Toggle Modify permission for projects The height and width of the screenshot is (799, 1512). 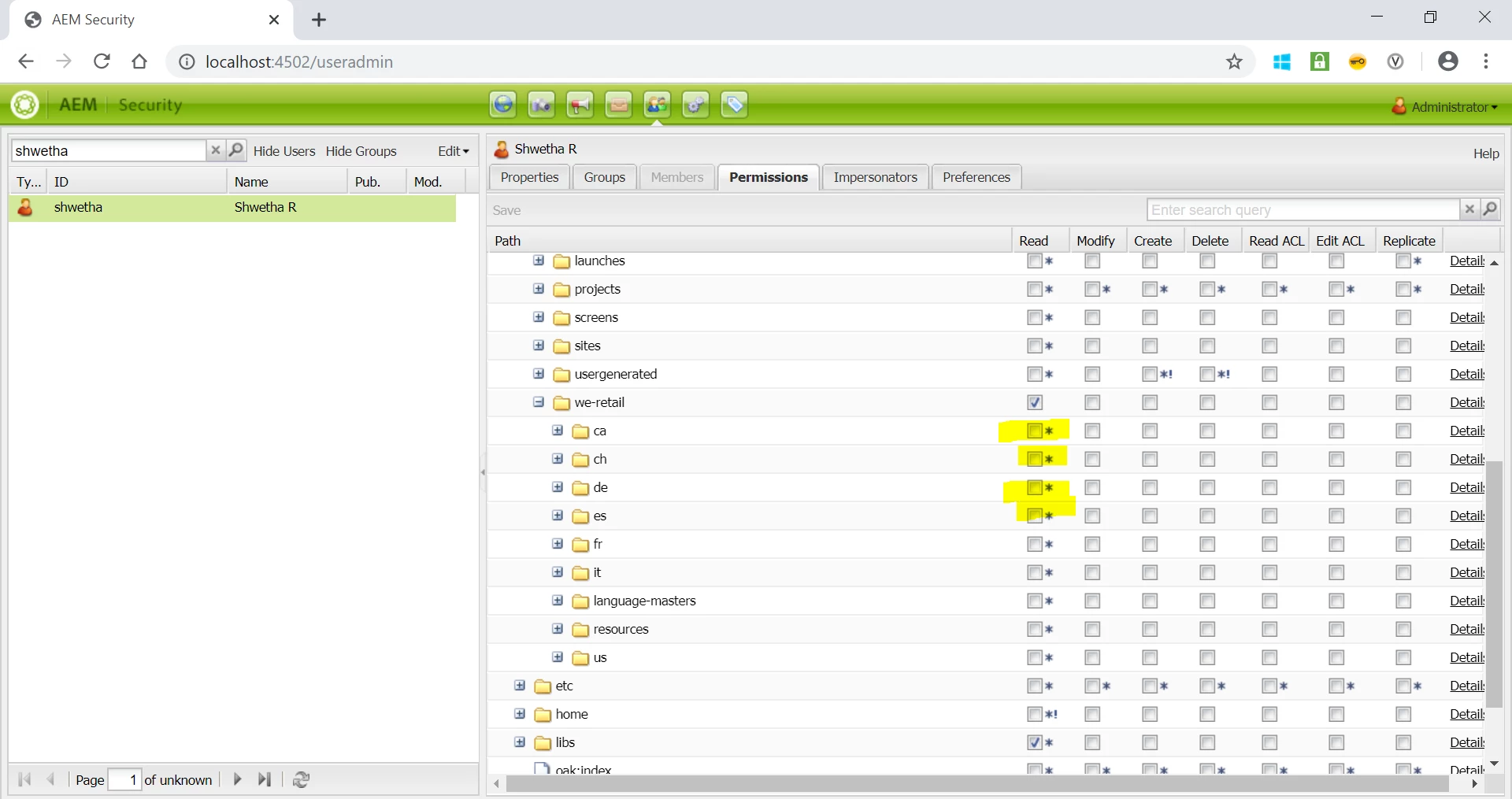(1092, 289)
